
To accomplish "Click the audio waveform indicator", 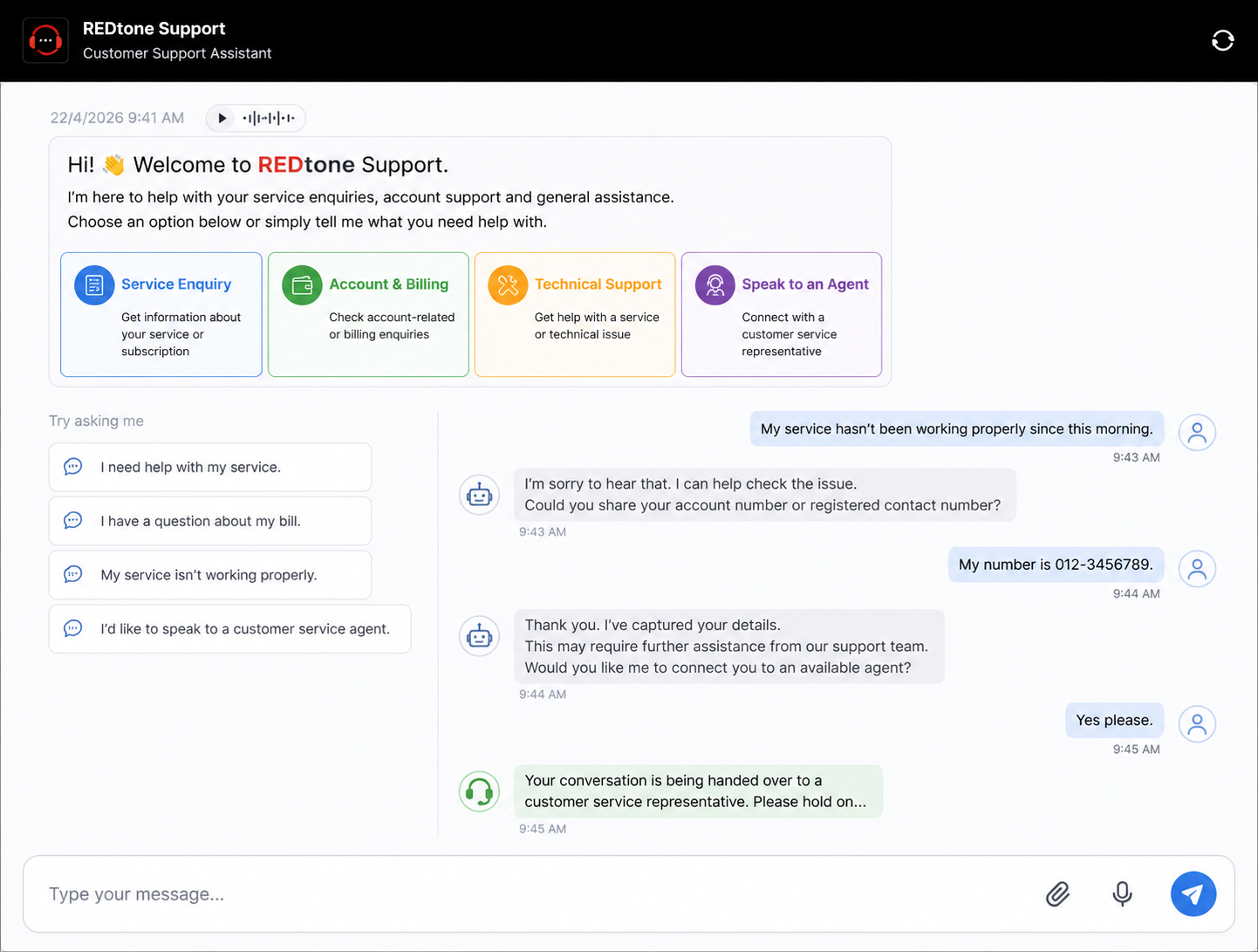I will 269,118.
